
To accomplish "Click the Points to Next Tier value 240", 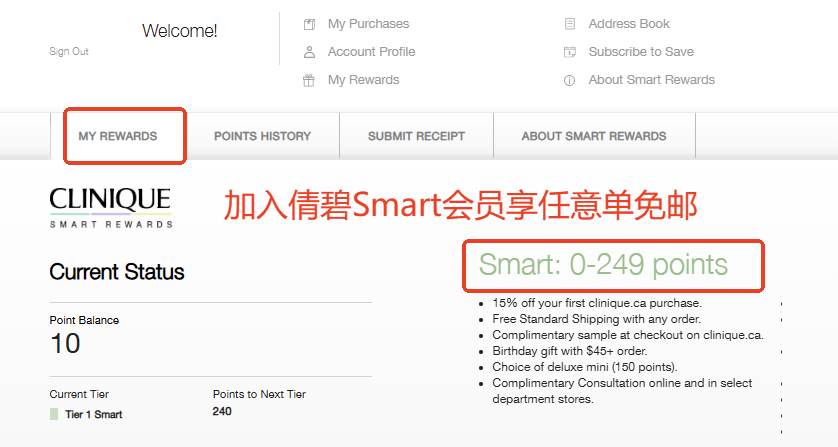I will point(222,411).
